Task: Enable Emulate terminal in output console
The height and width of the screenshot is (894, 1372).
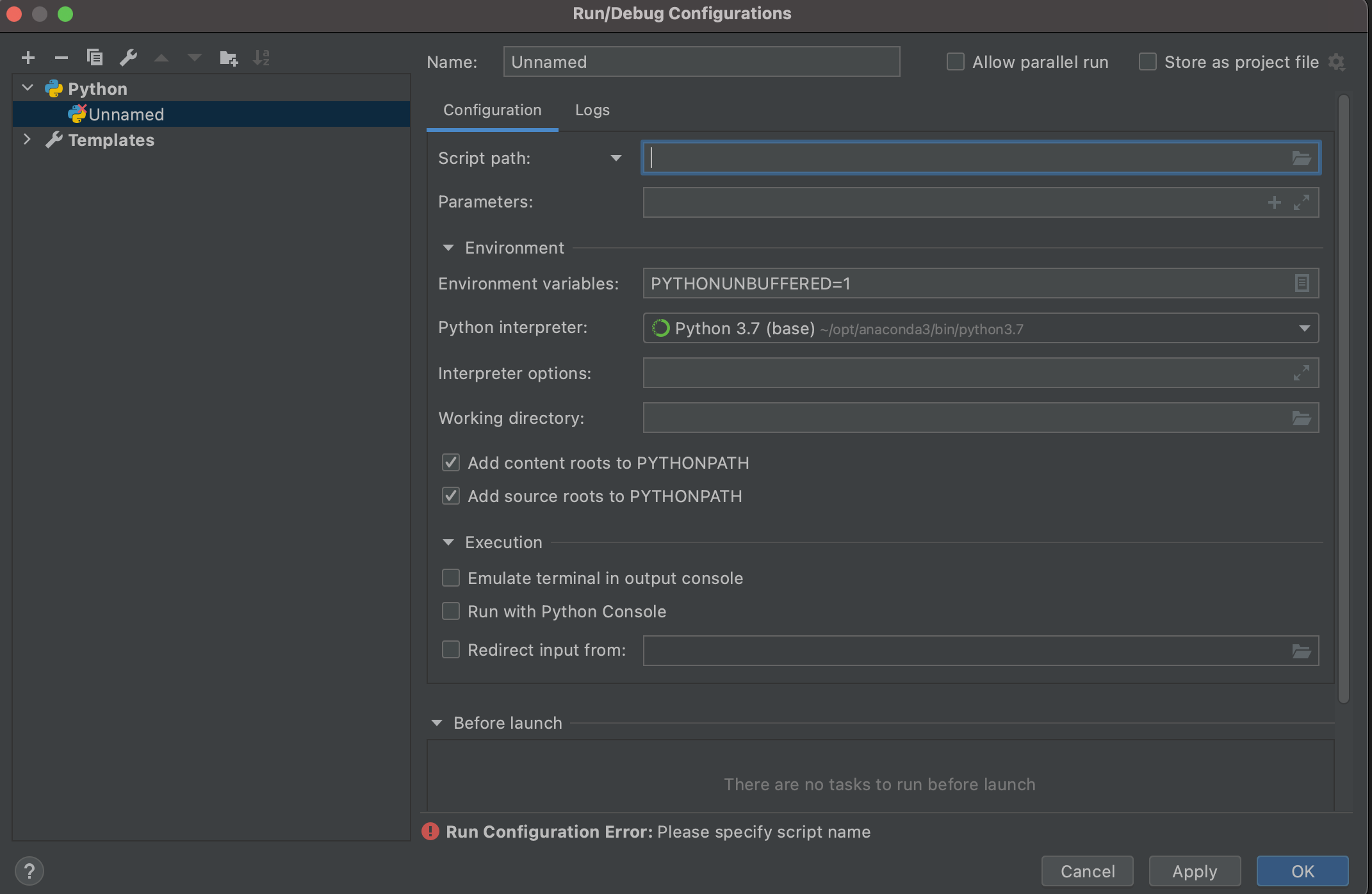Action: [x=451, y=578]
